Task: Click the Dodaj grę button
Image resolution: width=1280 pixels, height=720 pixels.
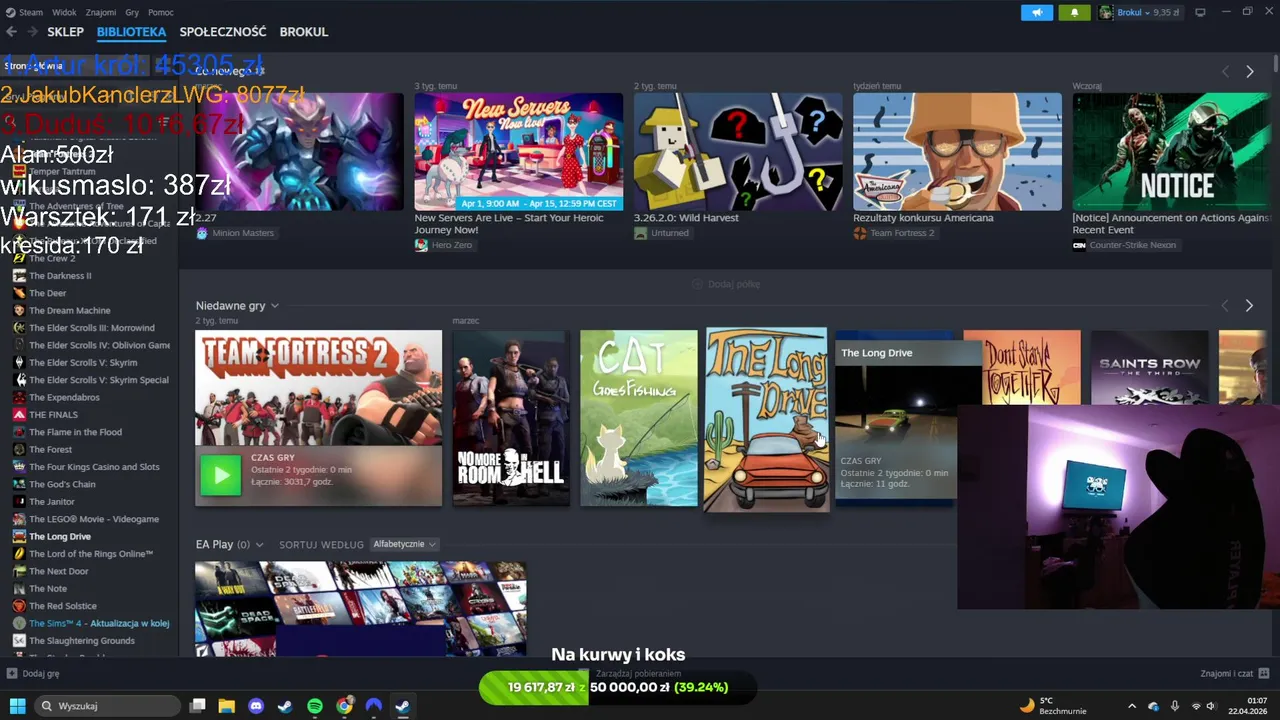Action: pyautogui.click(x=33, y=674)
